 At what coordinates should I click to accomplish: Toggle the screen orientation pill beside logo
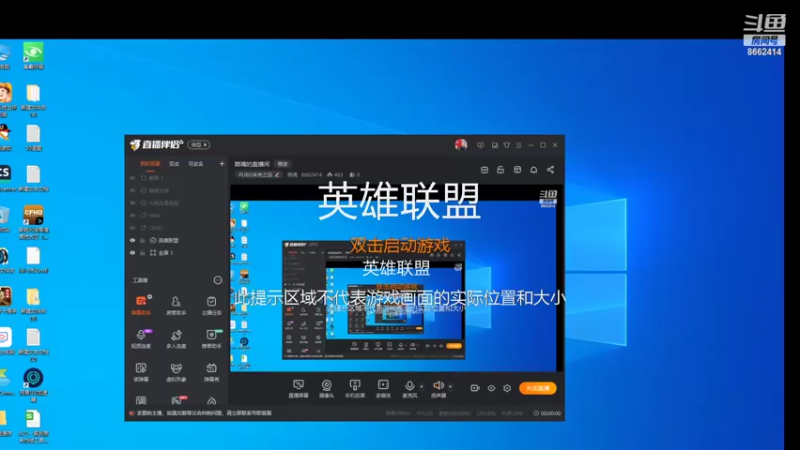coord(198,145)
